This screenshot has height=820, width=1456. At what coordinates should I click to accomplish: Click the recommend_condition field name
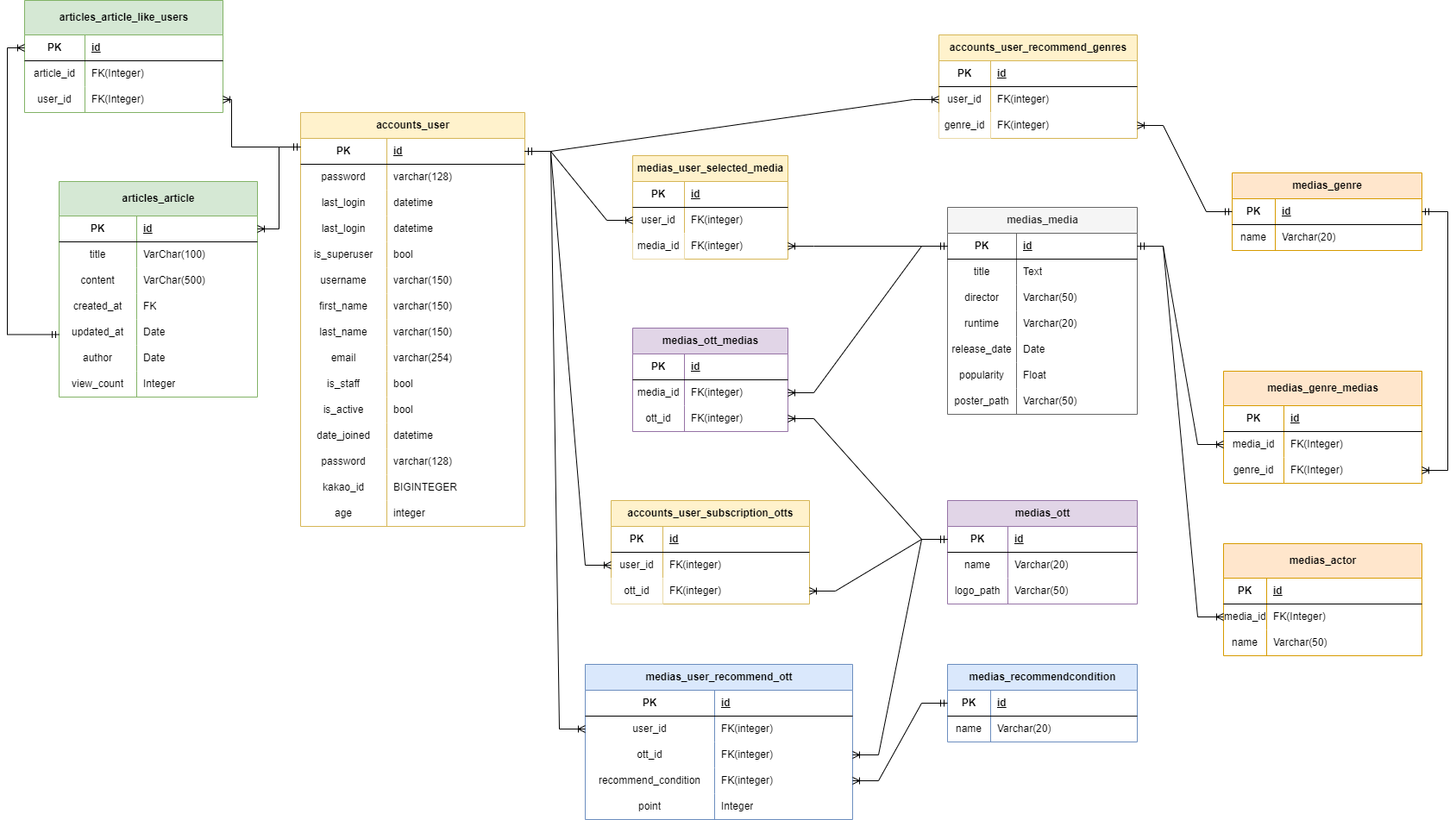tap(650, 780)
